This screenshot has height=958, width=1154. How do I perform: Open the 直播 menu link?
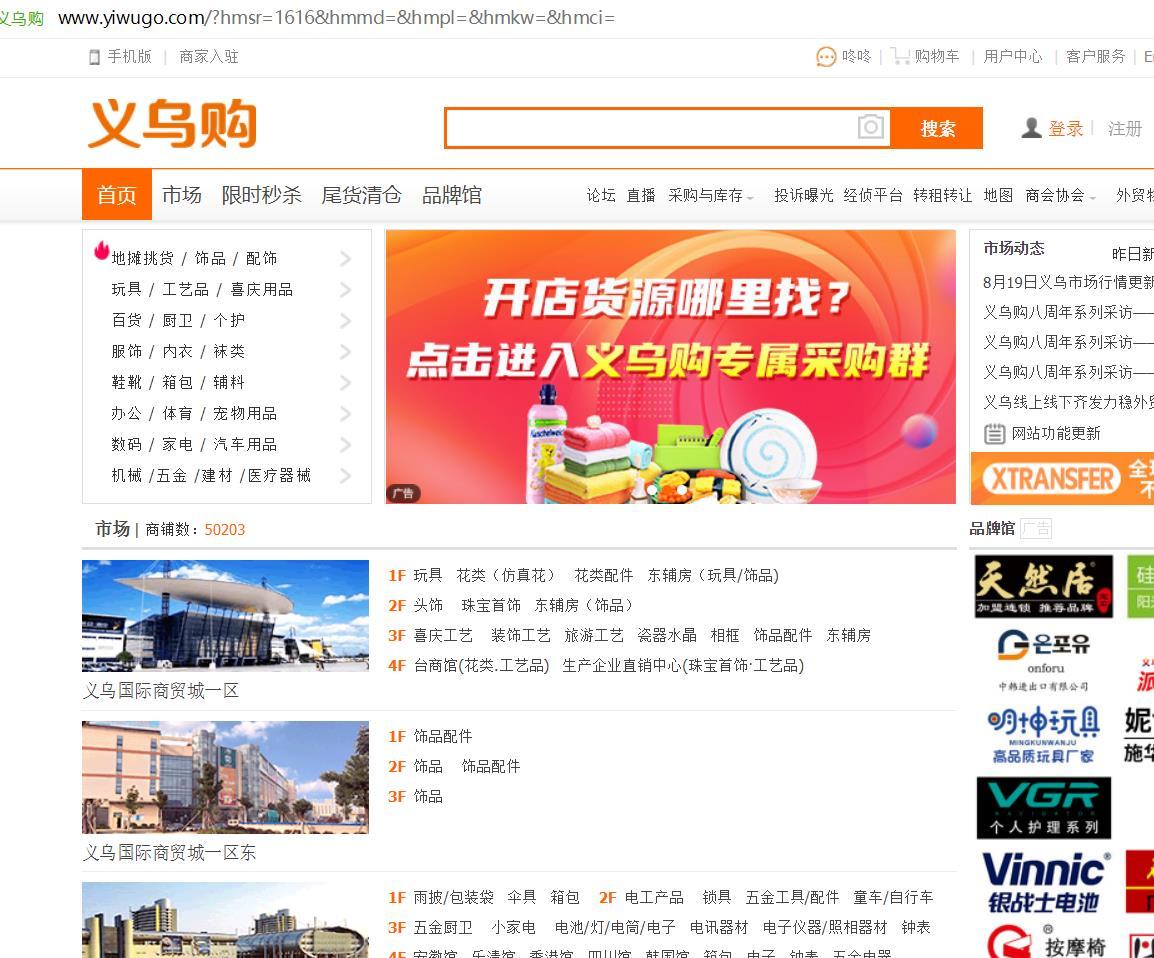pyautogui.click(x=641, y=195)
